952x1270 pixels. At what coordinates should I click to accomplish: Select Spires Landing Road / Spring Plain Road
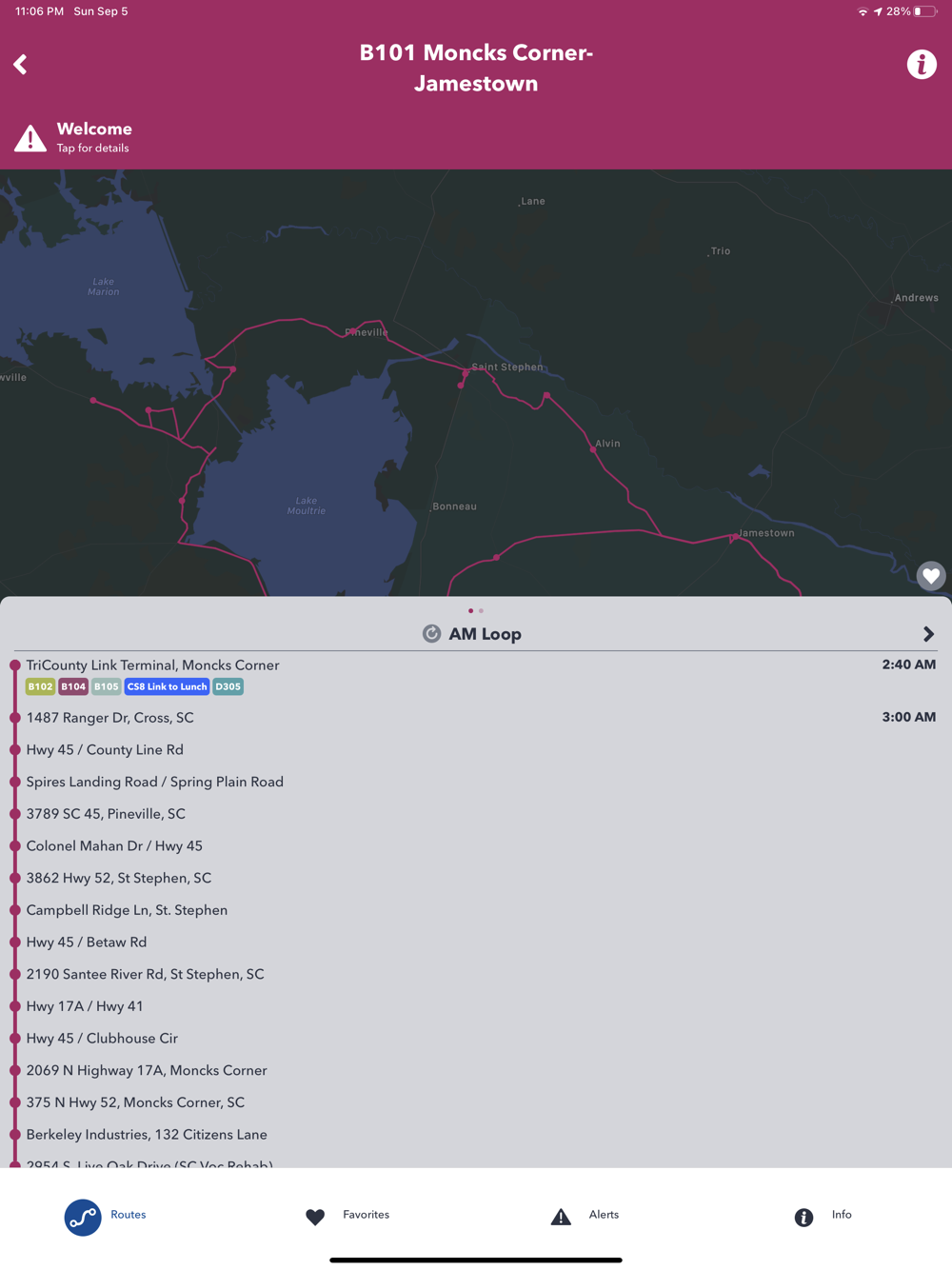(x=154, y=782)
